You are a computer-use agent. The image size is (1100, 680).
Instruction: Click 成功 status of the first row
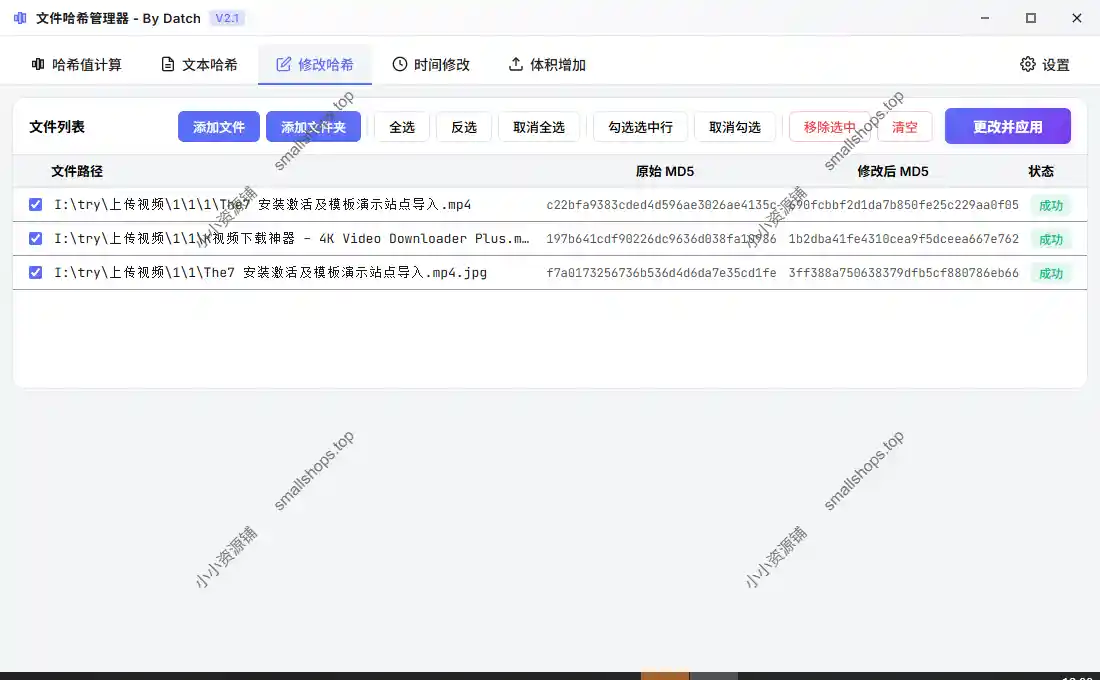pyautogui.click(x=1051, y=205)
